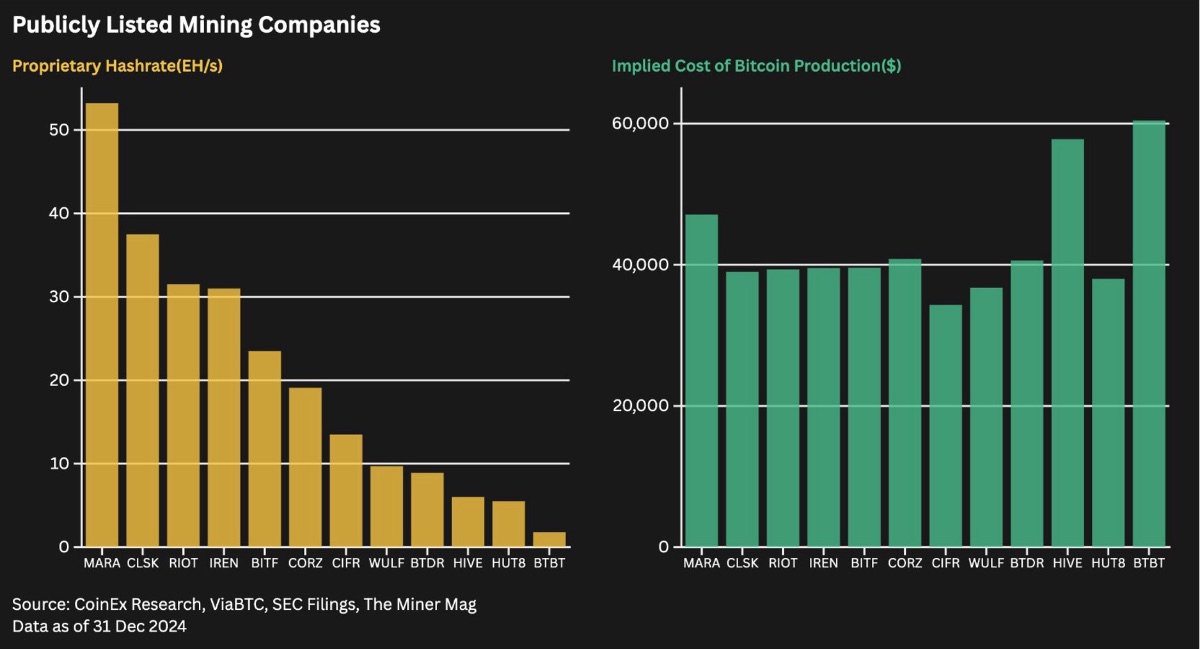Click the green CIFR production cost bar
The height and width of the screenshot is (649, 1200).
pos(945,426)
